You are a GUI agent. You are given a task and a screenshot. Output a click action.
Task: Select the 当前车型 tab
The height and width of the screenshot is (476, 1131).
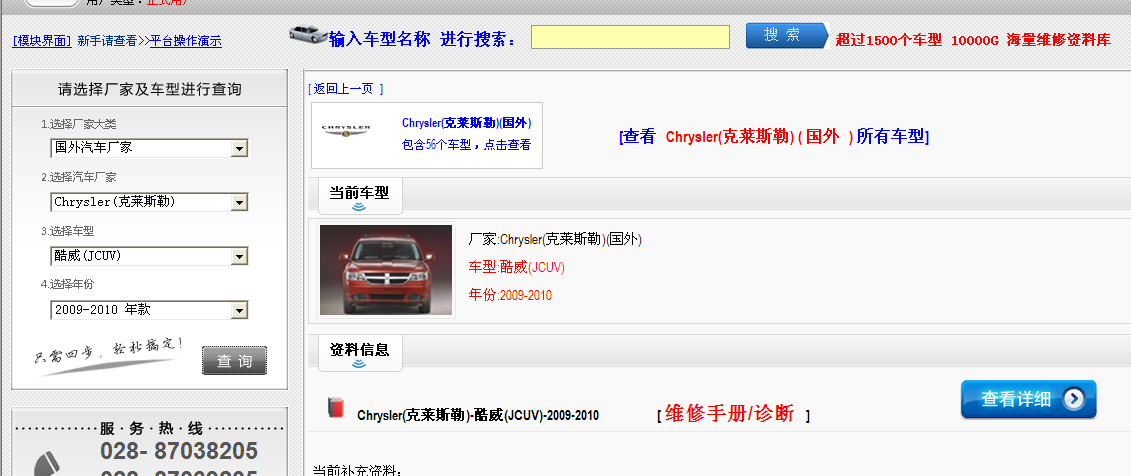[x=359, y=193]
